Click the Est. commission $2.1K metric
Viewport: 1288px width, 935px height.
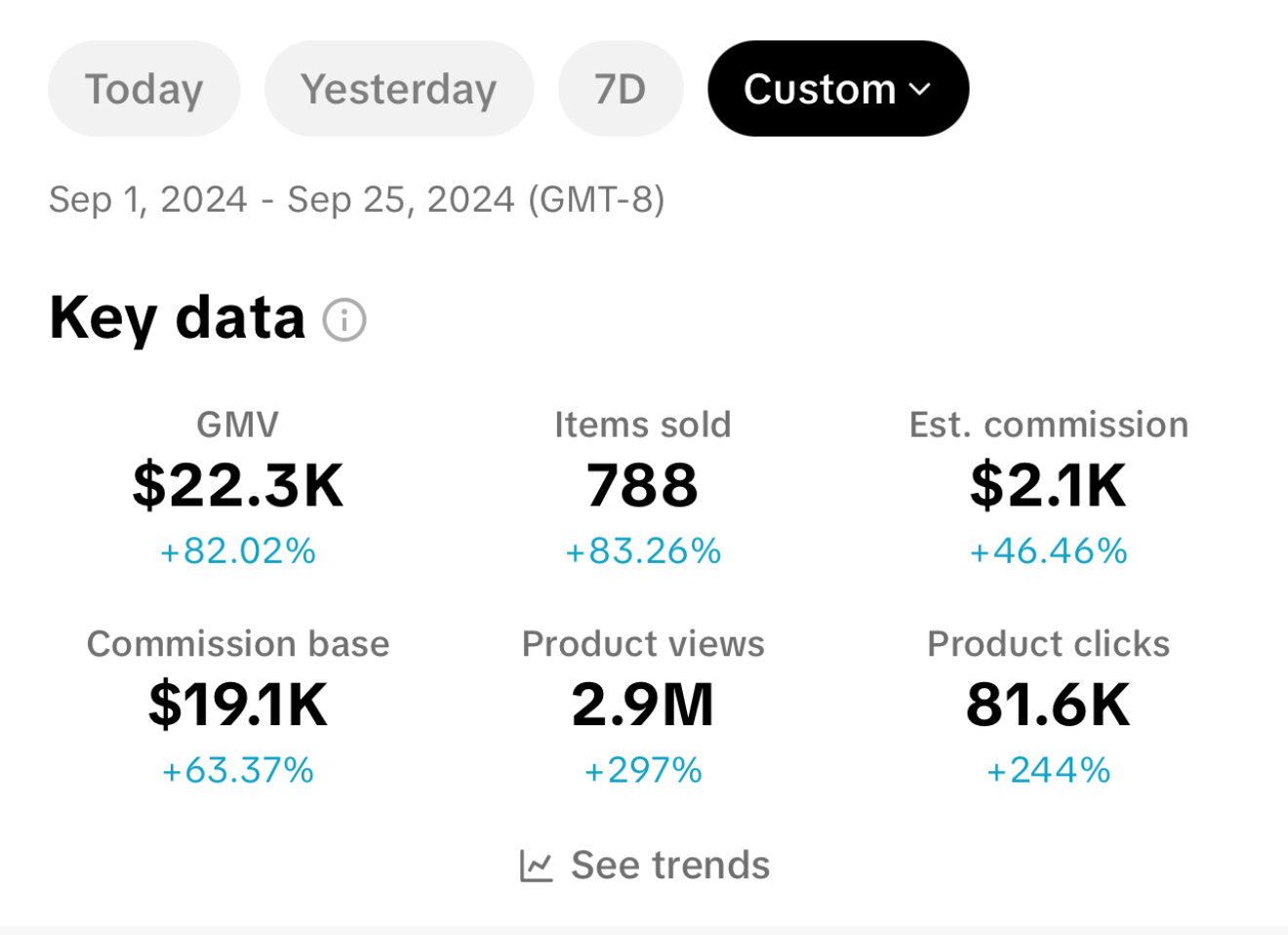[x=1048, y=485]
